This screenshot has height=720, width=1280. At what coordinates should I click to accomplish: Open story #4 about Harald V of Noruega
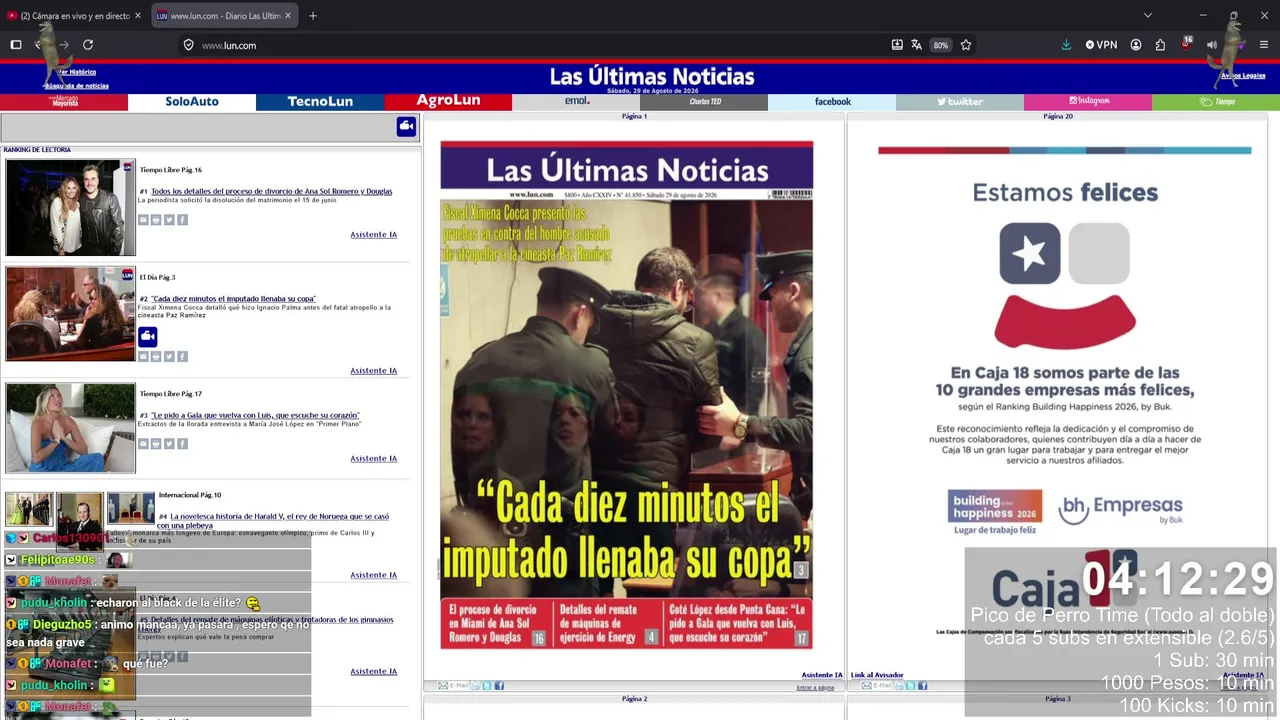(x=273, y=521)
